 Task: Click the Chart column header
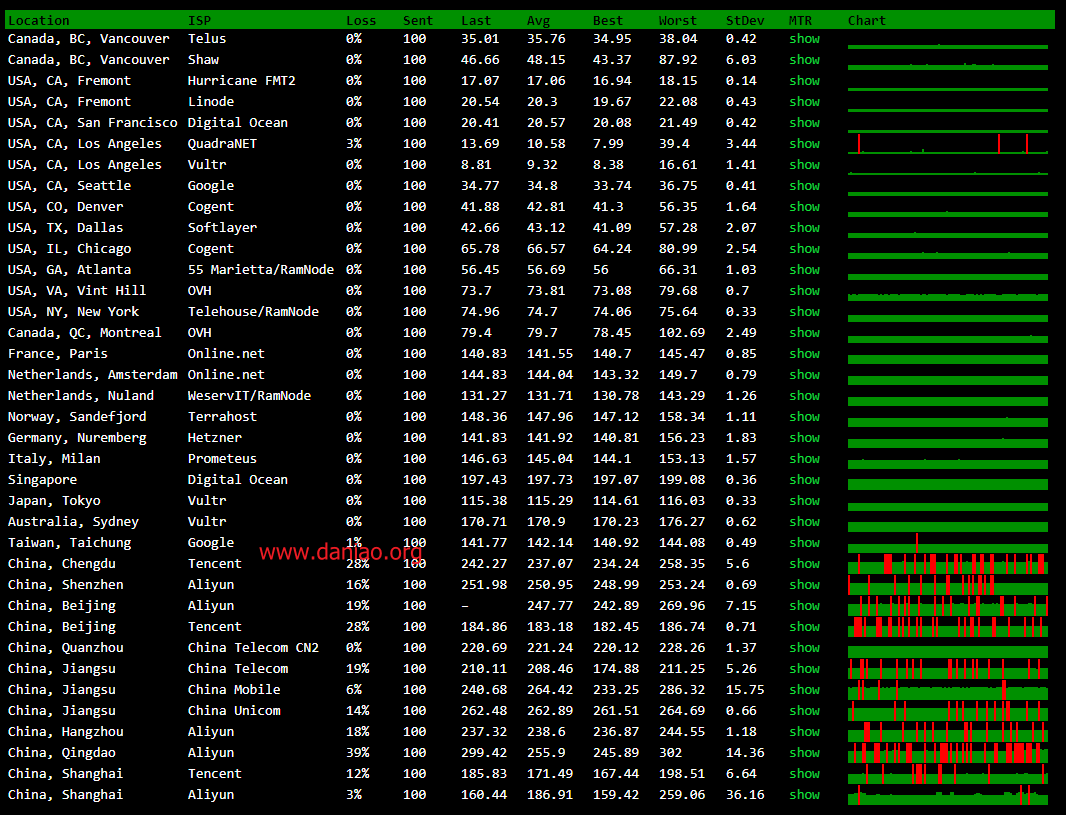coord(867,20)
